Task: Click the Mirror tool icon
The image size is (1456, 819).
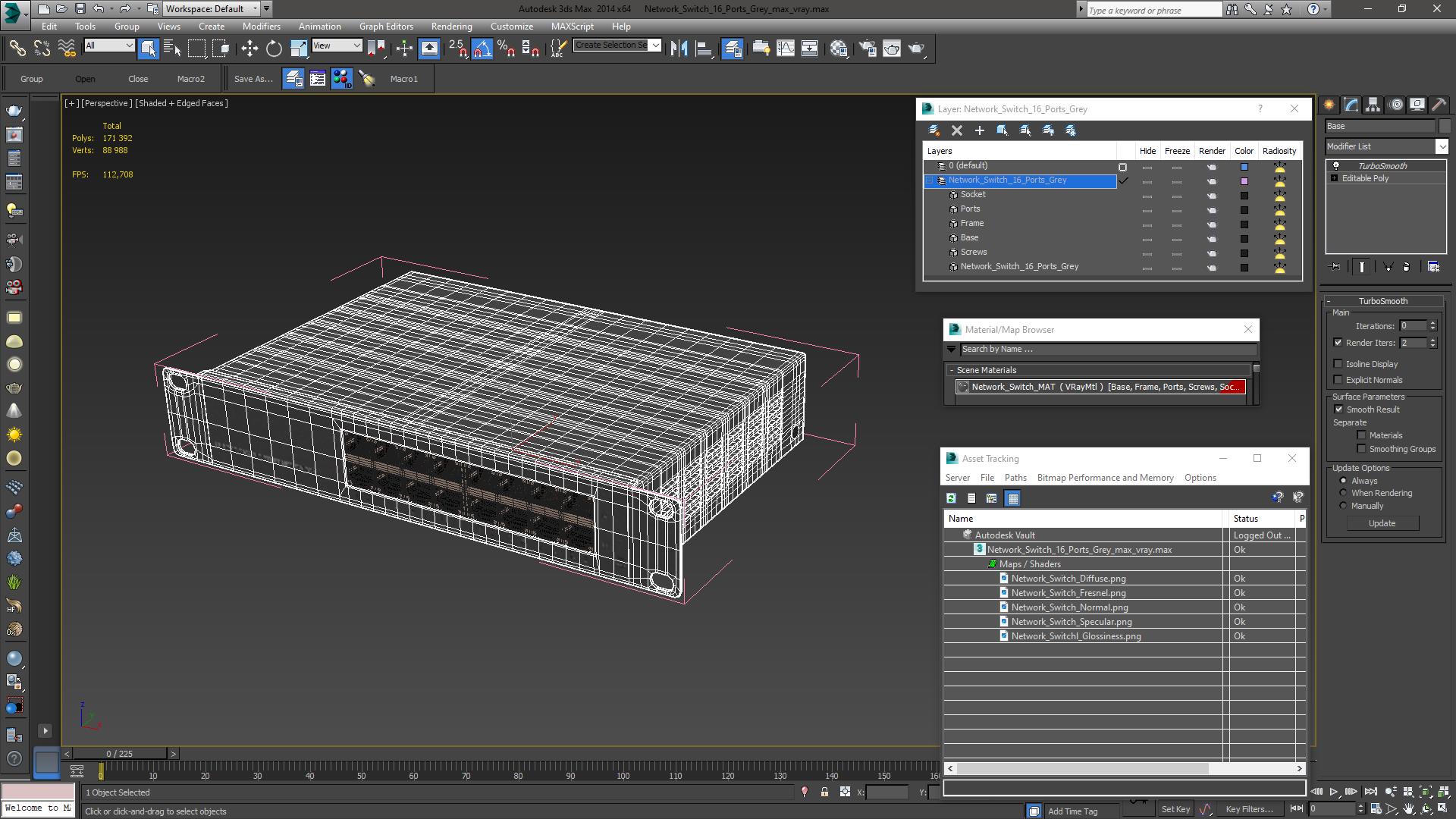Action: pos(679,49)
